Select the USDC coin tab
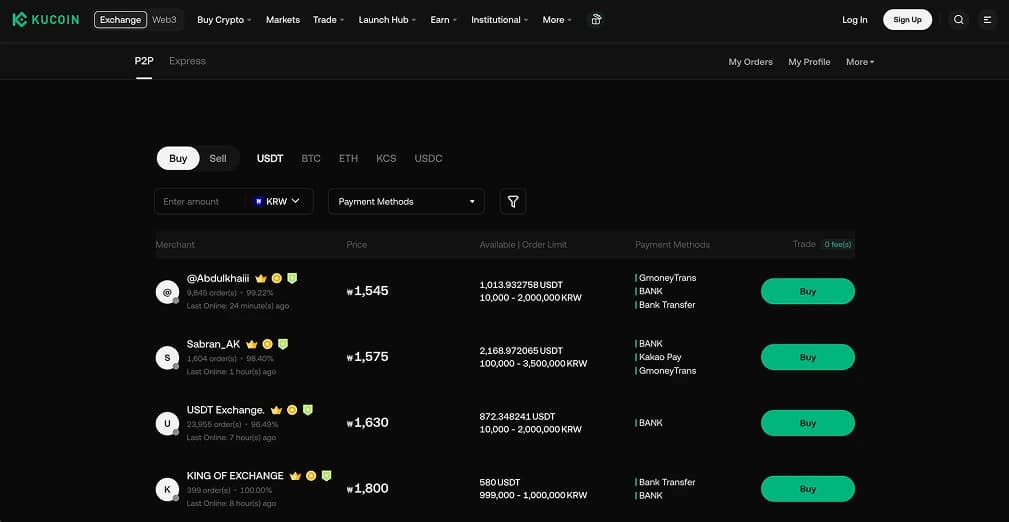 click(x=429, y=158)
